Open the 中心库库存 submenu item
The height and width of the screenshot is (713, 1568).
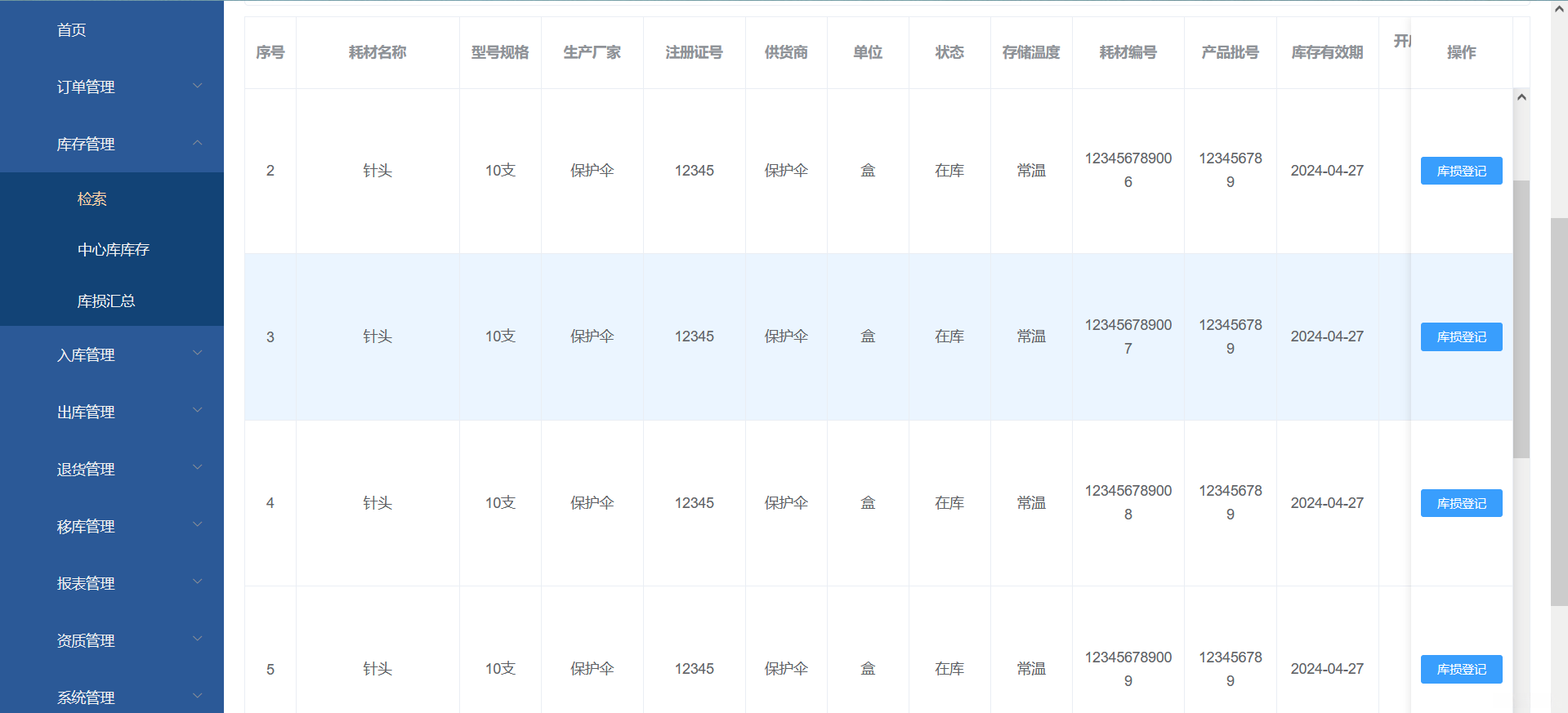(114, 249)
